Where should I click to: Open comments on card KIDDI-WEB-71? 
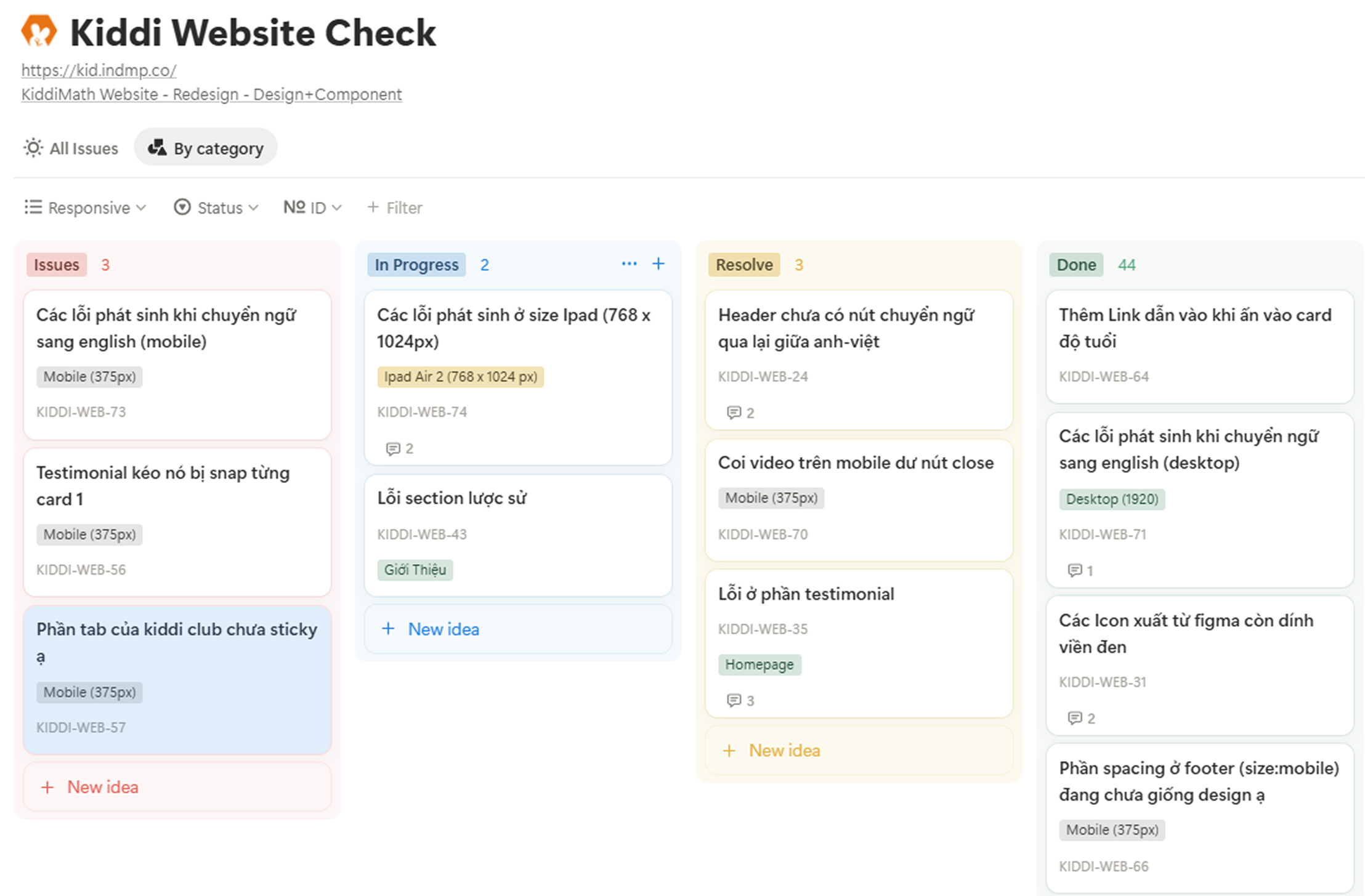click(x=1075, y=570)
